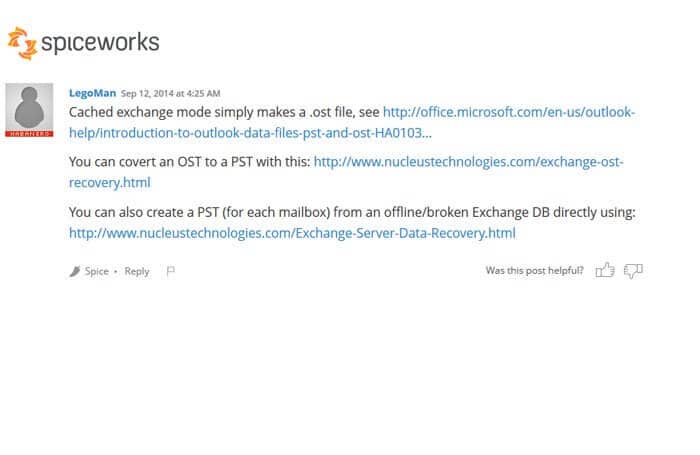Mark post unhelpful with thumbs down
The width and height of the screenshot is (700, 455).
pos(633,271)
